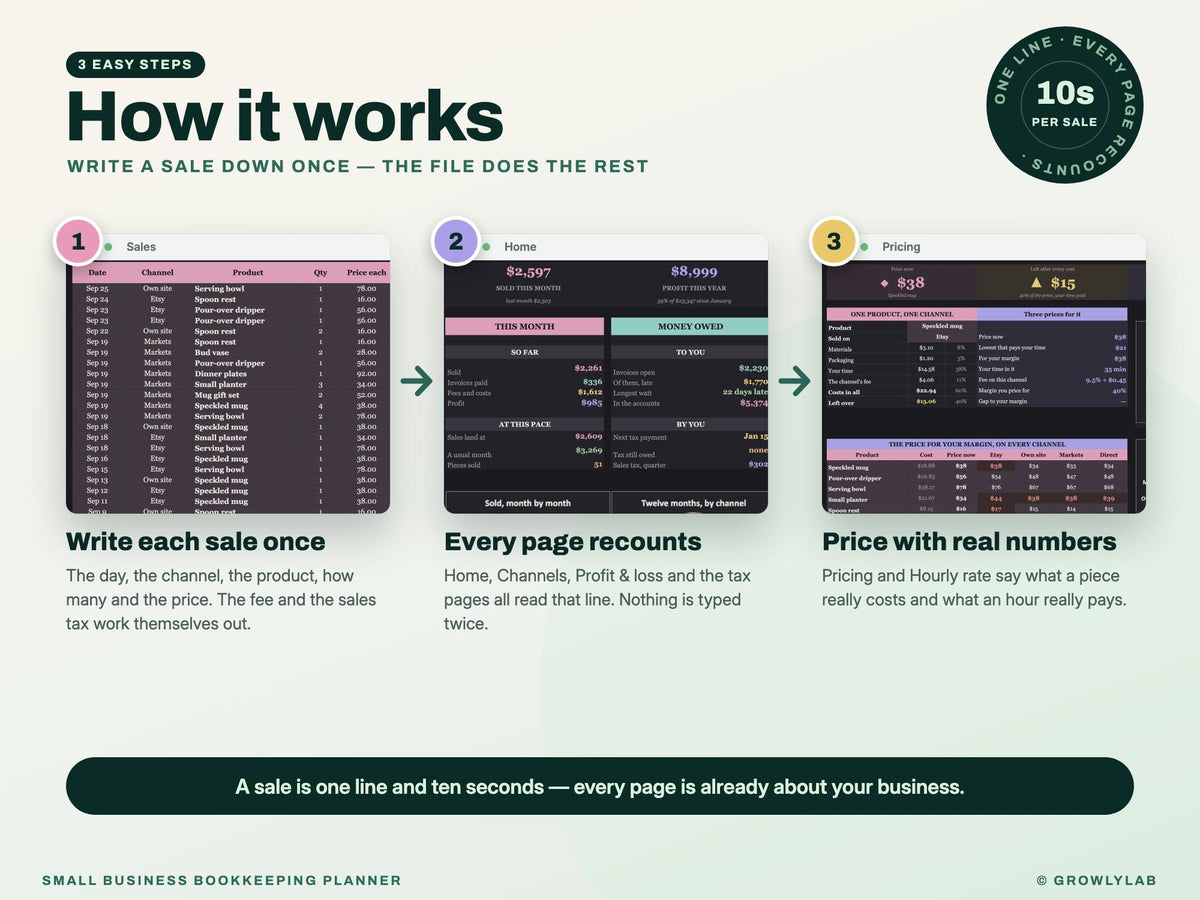
Task: Click the '3 EASY STEPS' pill badge
Action: click(x=135, y=65)
